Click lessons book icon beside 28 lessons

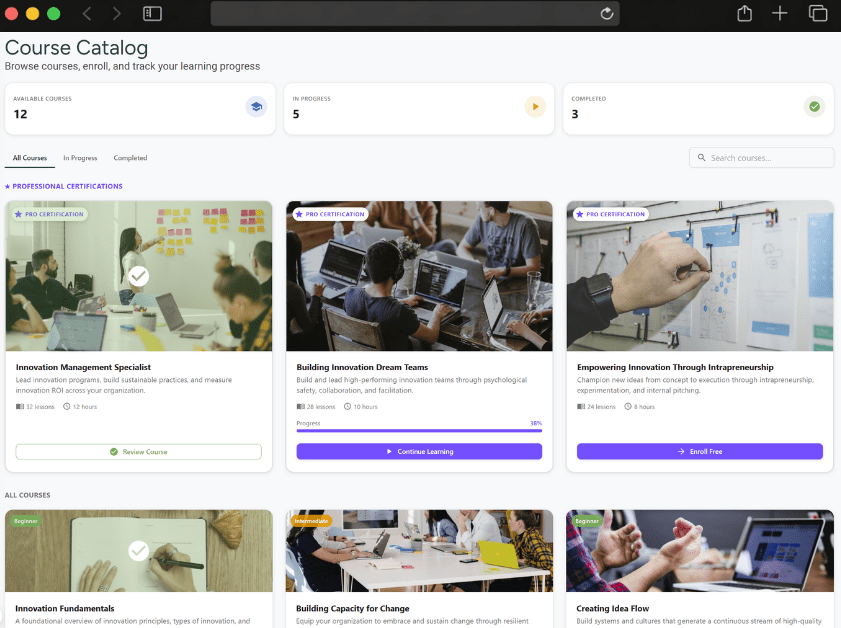300,407
